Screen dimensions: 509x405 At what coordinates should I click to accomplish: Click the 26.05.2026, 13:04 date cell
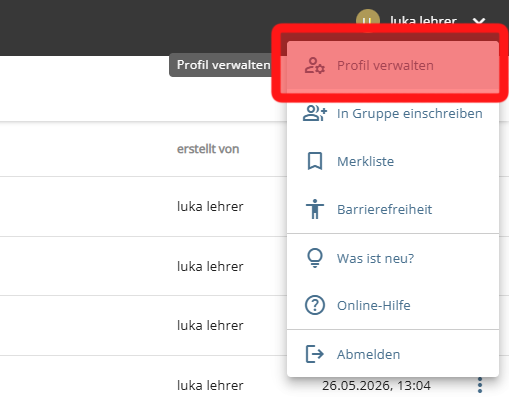pos(376,386)
